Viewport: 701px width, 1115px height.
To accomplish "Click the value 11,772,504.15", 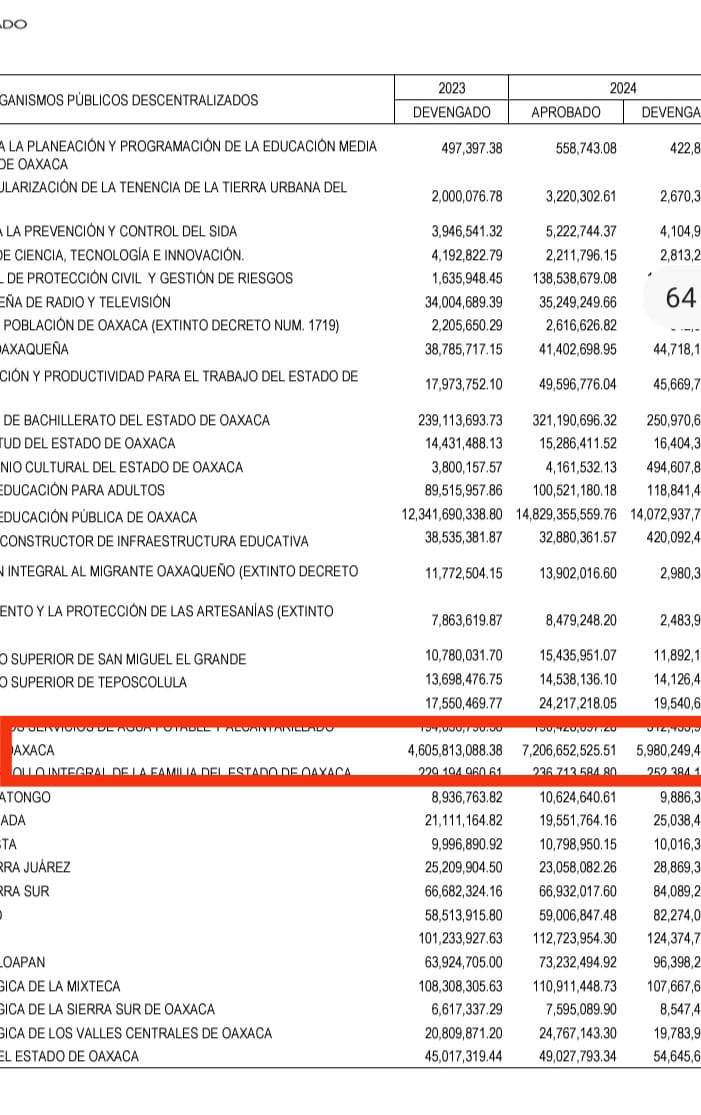I will [464, 573].
